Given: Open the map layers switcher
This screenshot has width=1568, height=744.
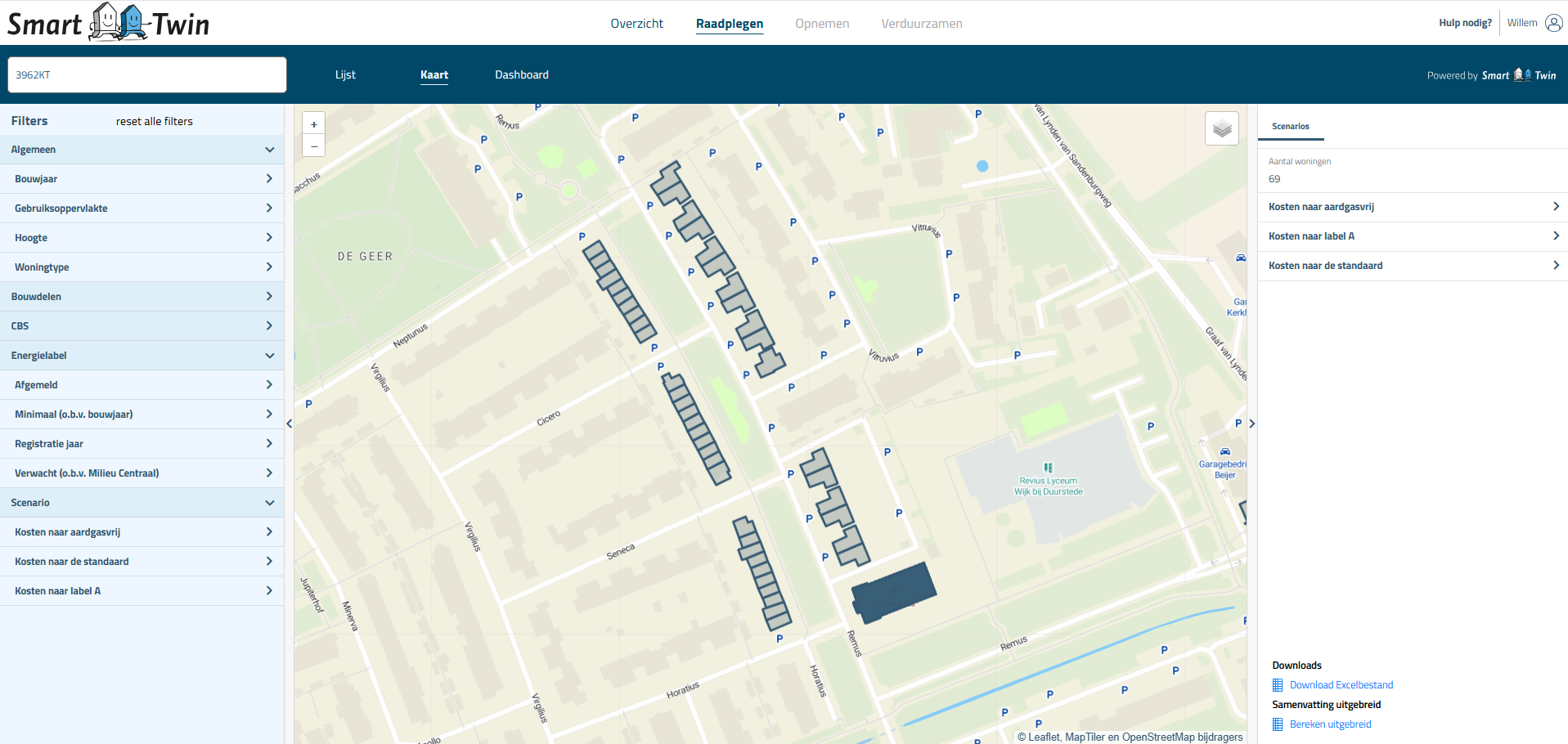Looking at the screenshot, I should point(1221,128).
